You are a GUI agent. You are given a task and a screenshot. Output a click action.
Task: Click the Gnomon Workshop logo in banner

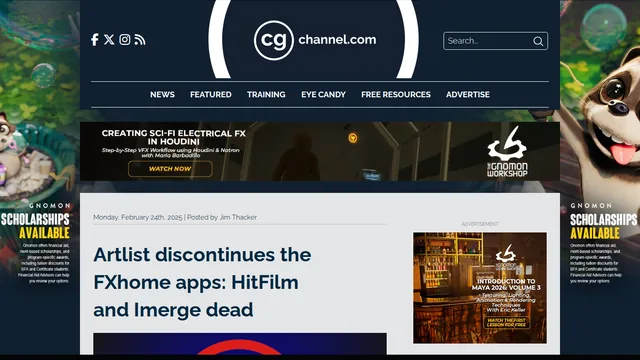507,151
